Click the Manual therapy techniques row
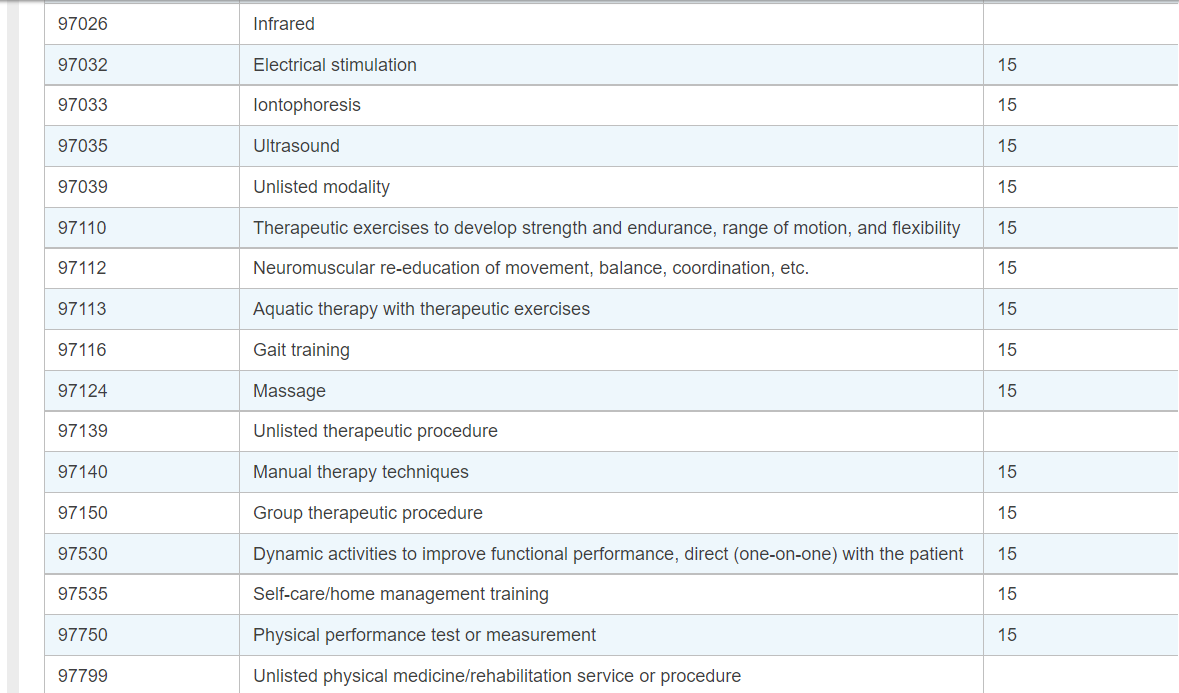Screen dimensions: 1179x693 pos(611,472)
